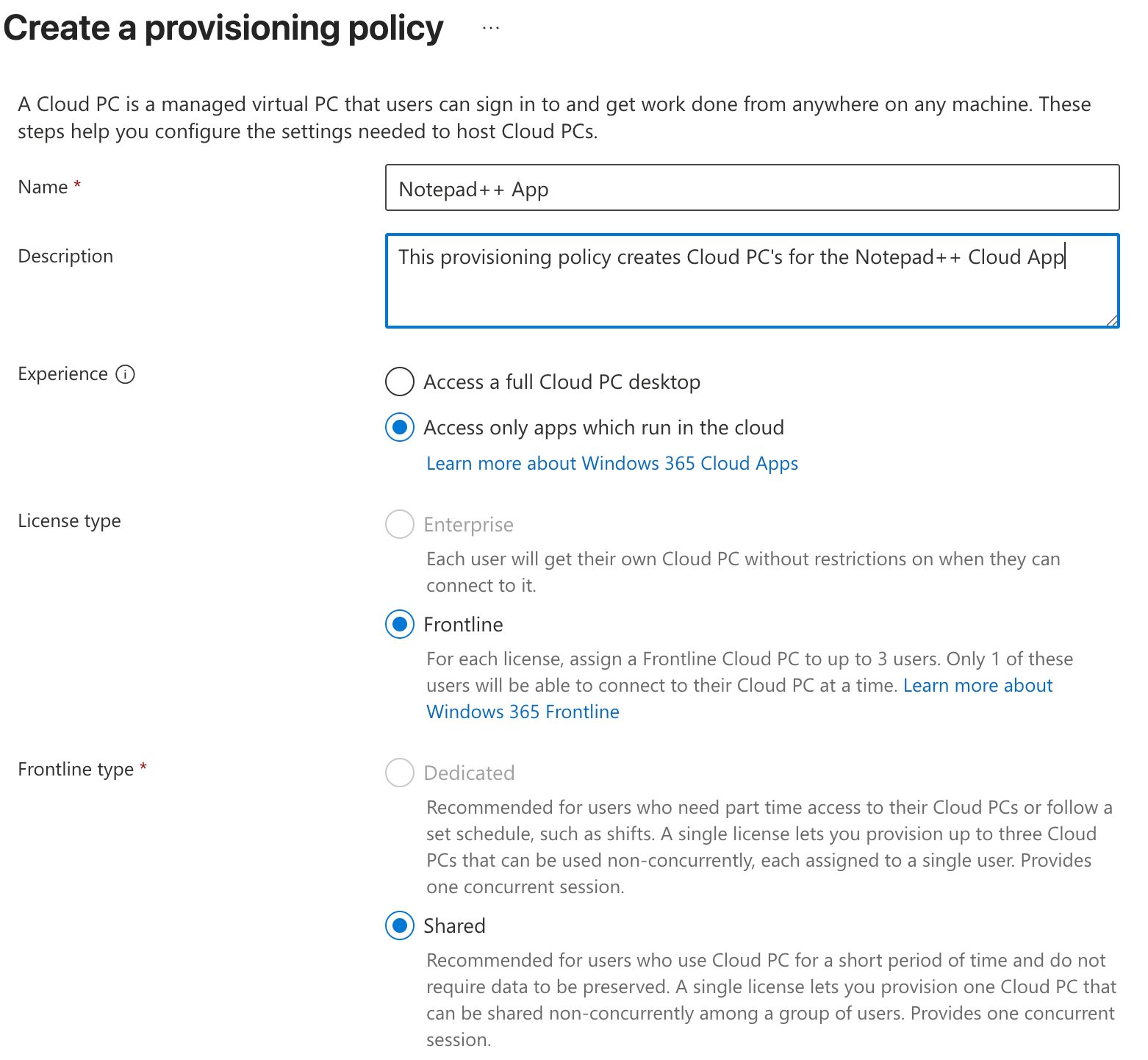Select the Dedicated frontline type radio
Screen dimensions: 1148x1060
coord(400,773)
